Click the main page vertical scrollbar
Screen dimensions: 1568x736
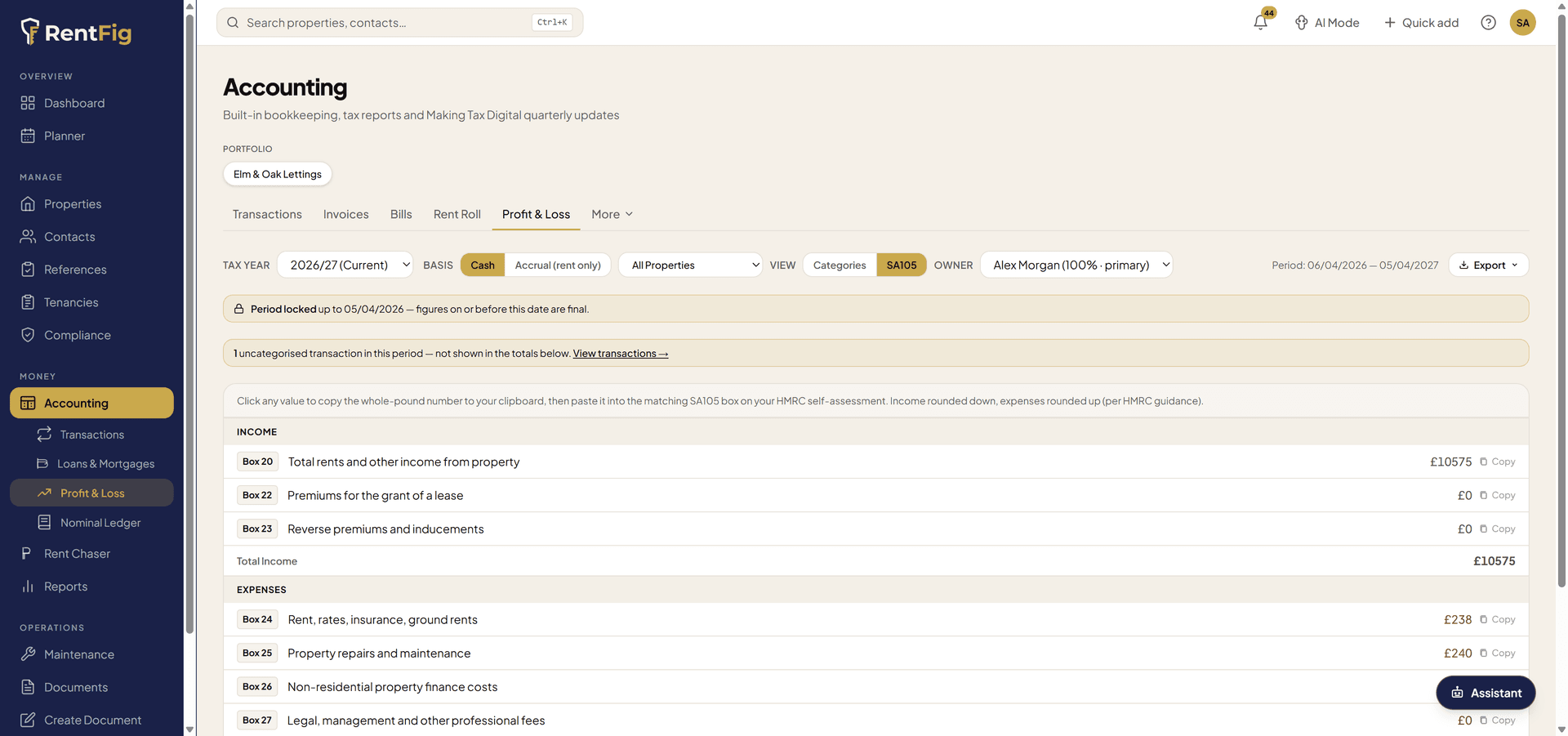click(1561, 301)
